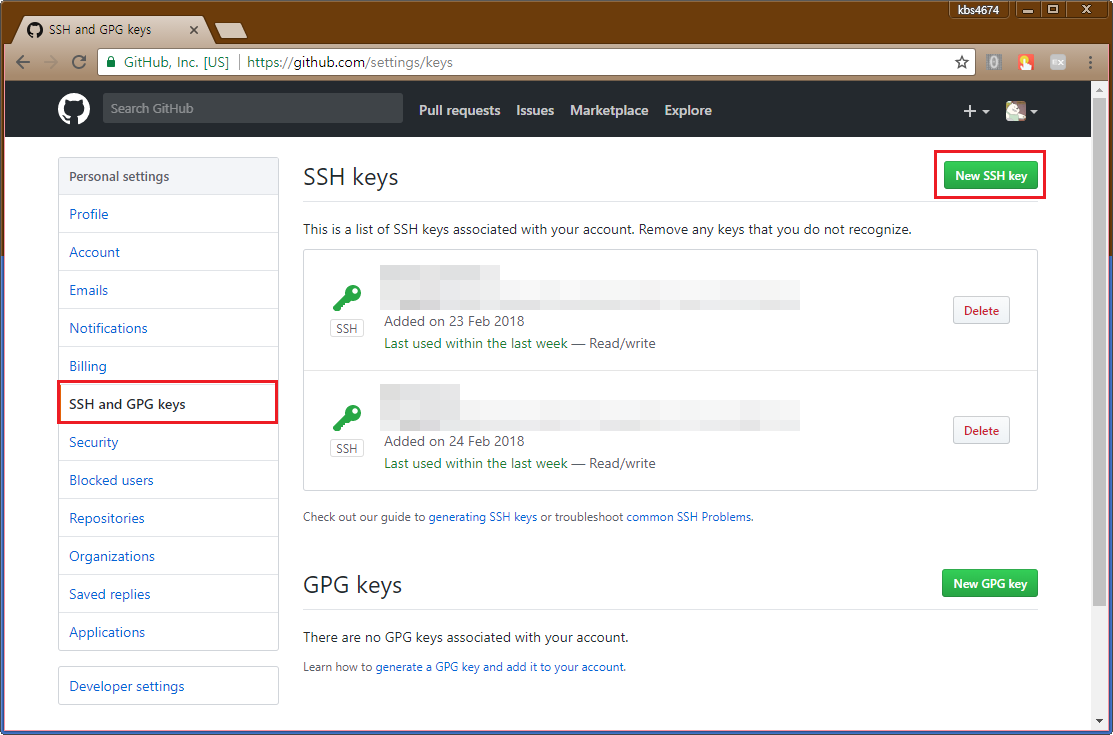Click the New GPG key button
1113x735 pixels.
(989, 583)
